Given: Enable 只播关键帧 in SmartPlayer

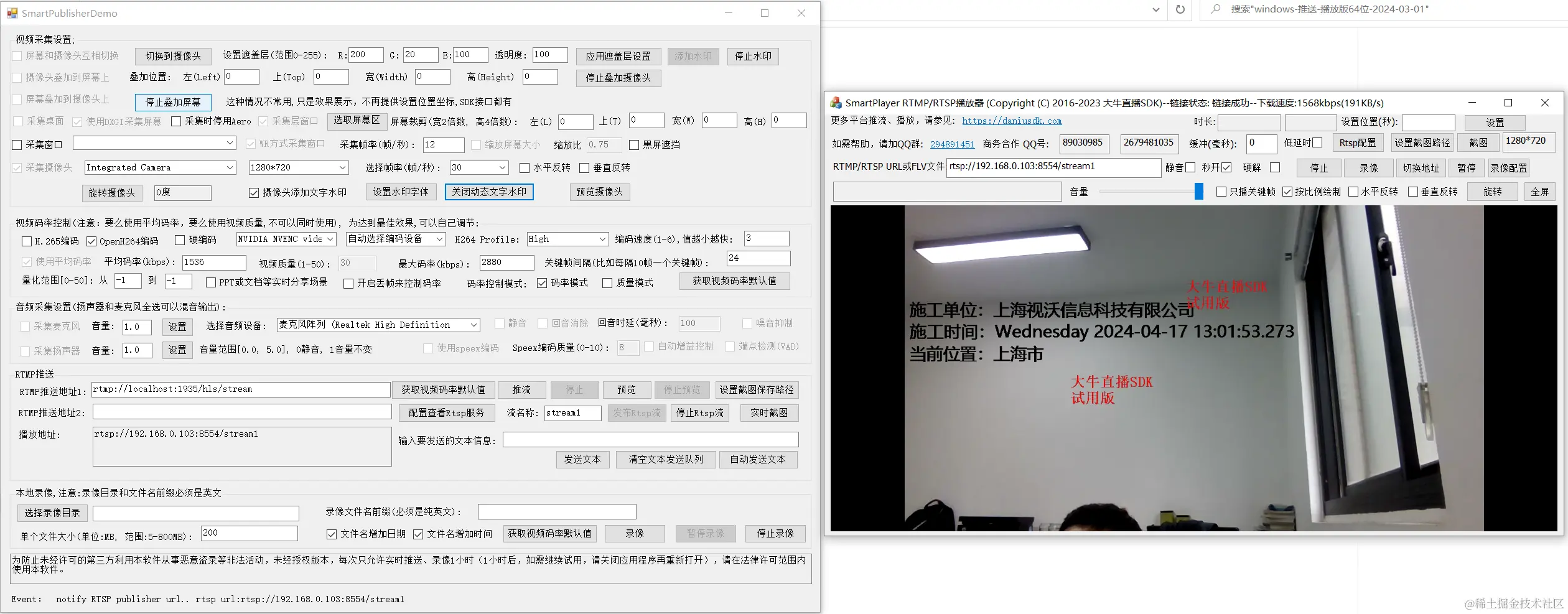Looking at the screenshot, I should click(x=1221, y=192).
